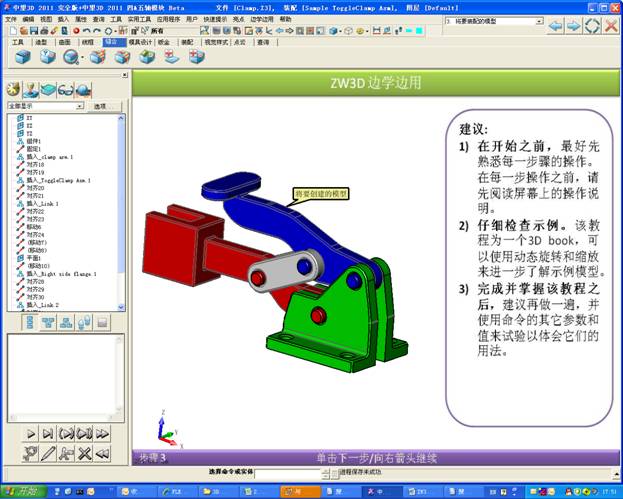Click the Print icon in toolbar
623x499 pixels.
44,31
